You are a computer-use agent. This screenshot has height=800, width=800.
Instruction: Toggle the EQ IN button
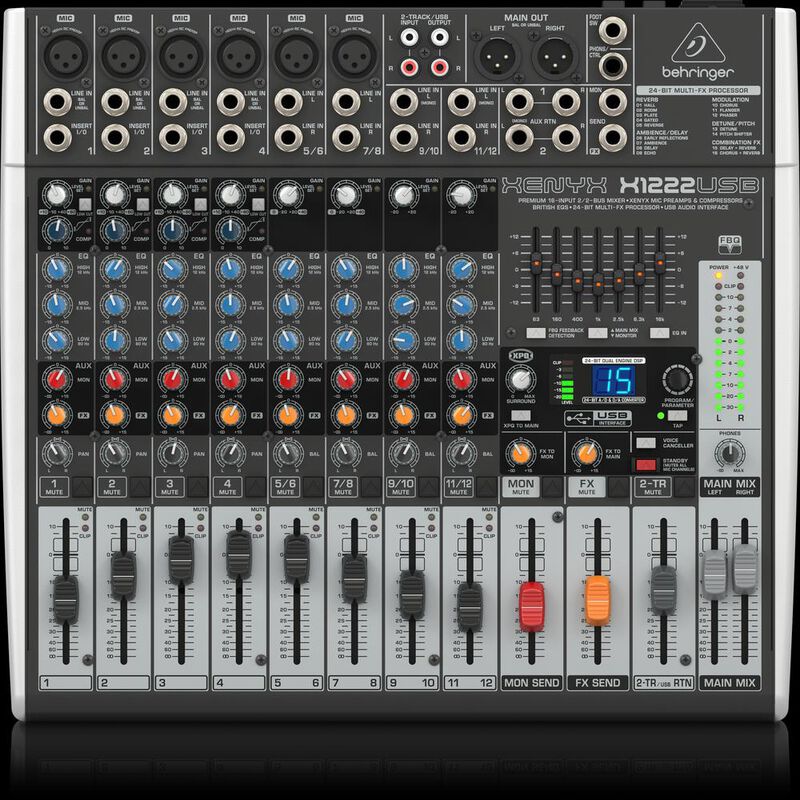pyautogui.click(x=659, y=333)
